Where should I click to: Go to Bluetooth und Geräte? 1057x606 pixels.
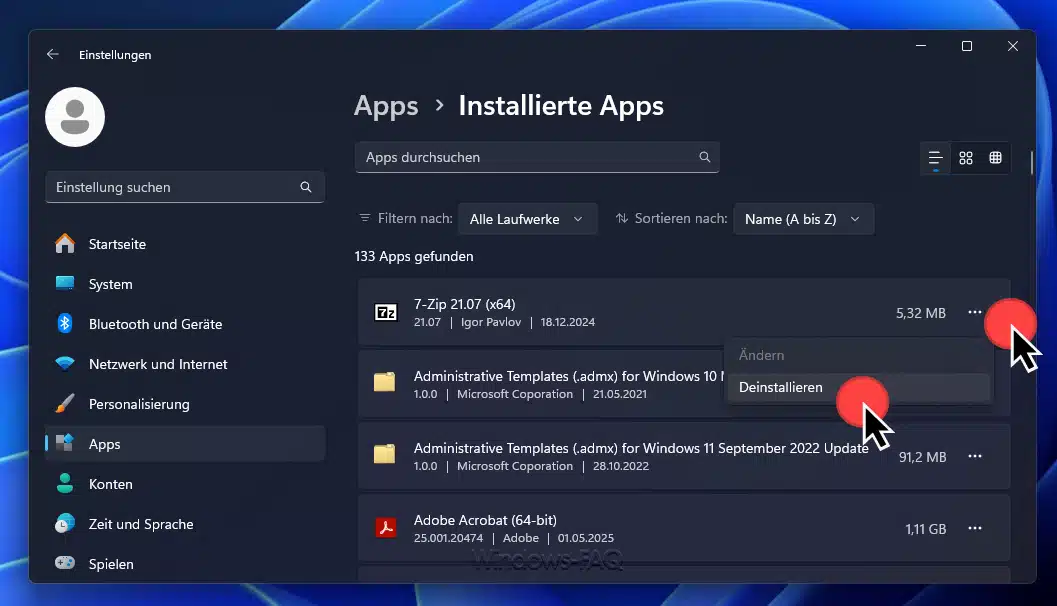[x=155, y=324]
